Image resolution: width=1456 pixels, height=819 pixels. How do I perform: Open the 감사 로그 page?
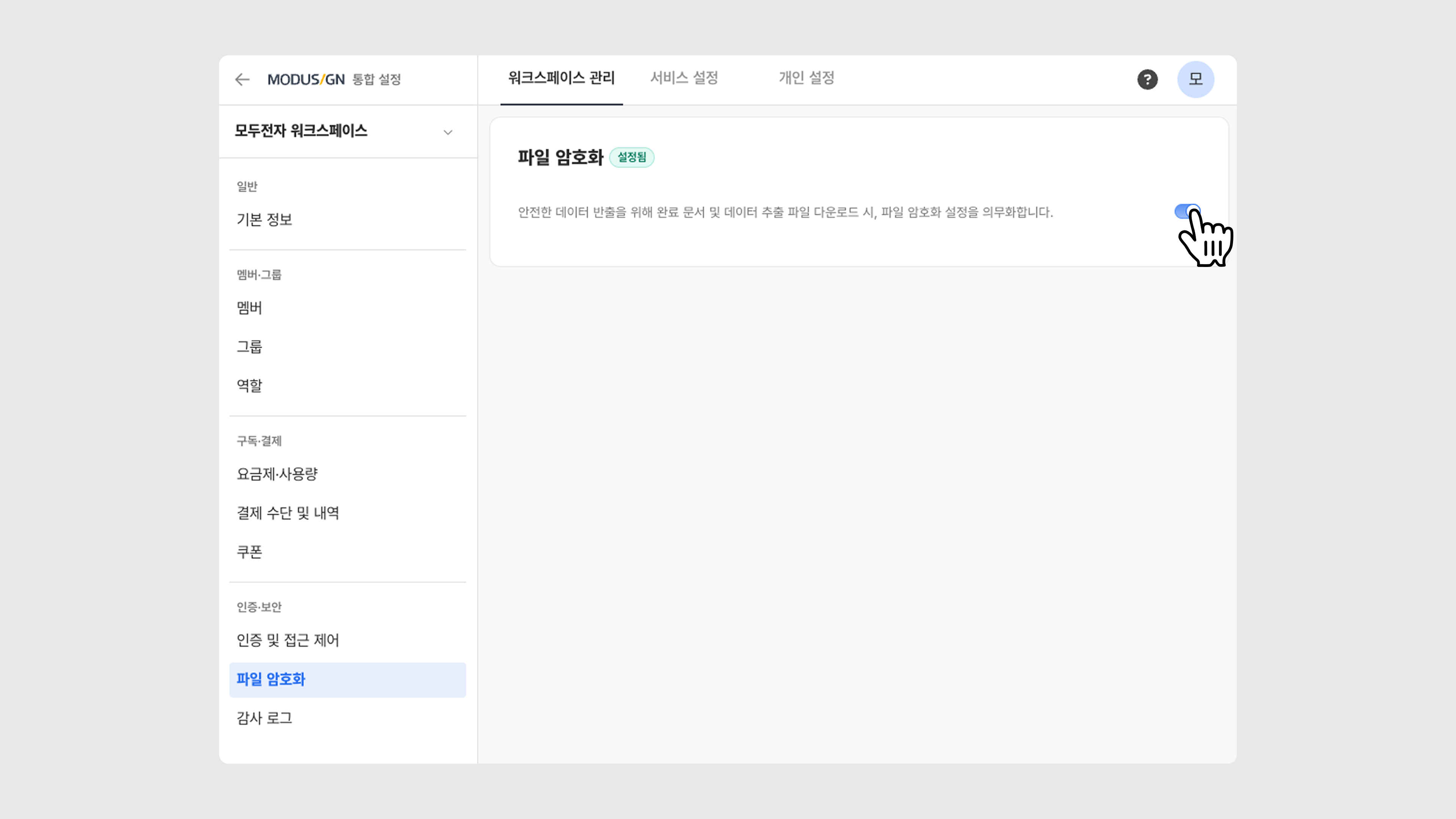point(265,718)
